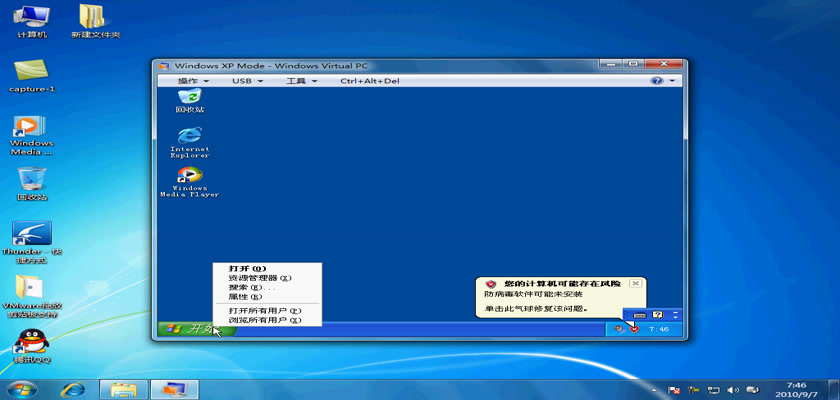Open the capture-1 desktop file
This screenshot has width=840, height=400.
(31, 72)
